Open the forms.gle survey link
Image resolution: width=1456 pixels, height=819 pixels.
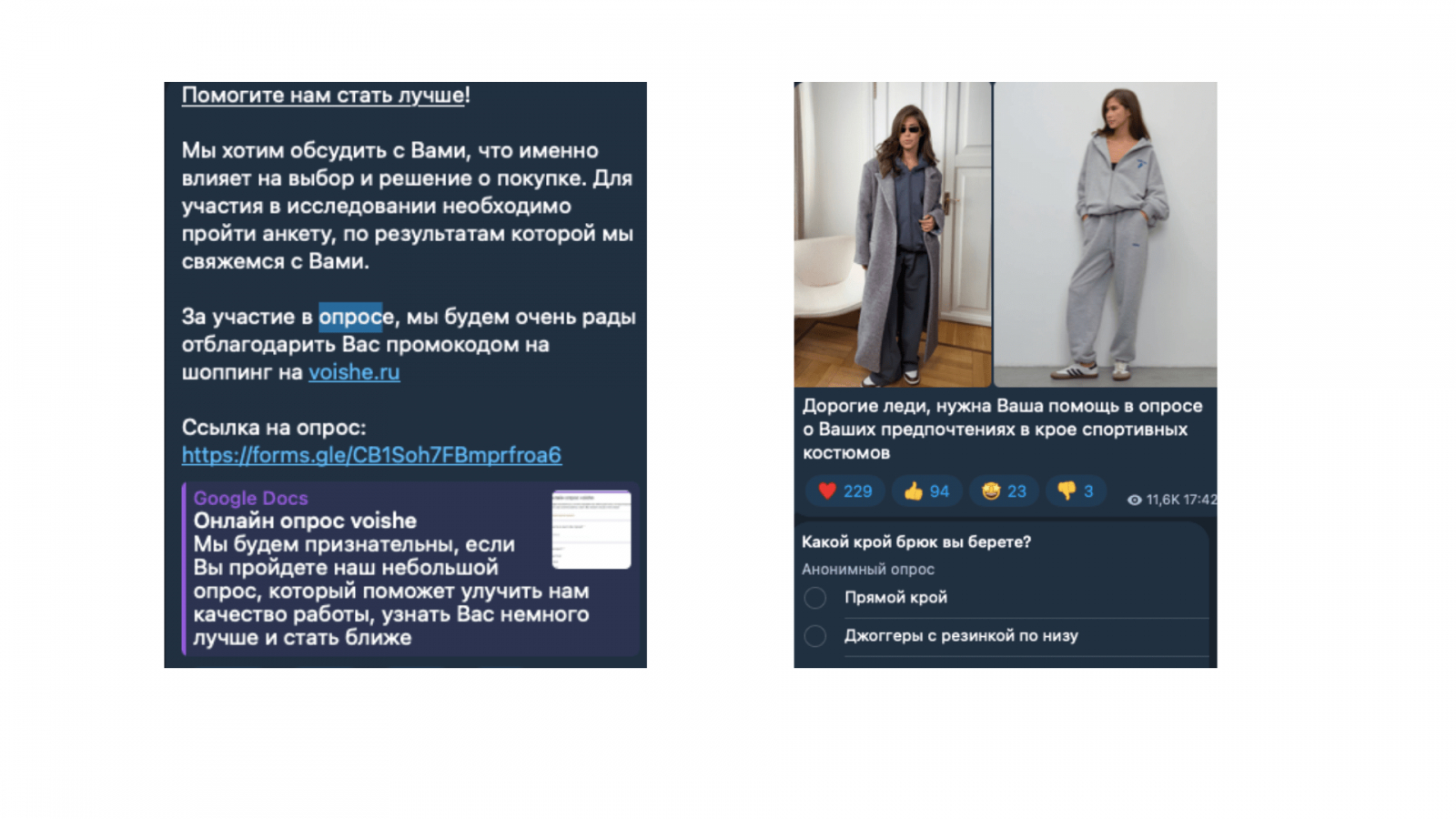pyautogui.click(x=371, y=455)
